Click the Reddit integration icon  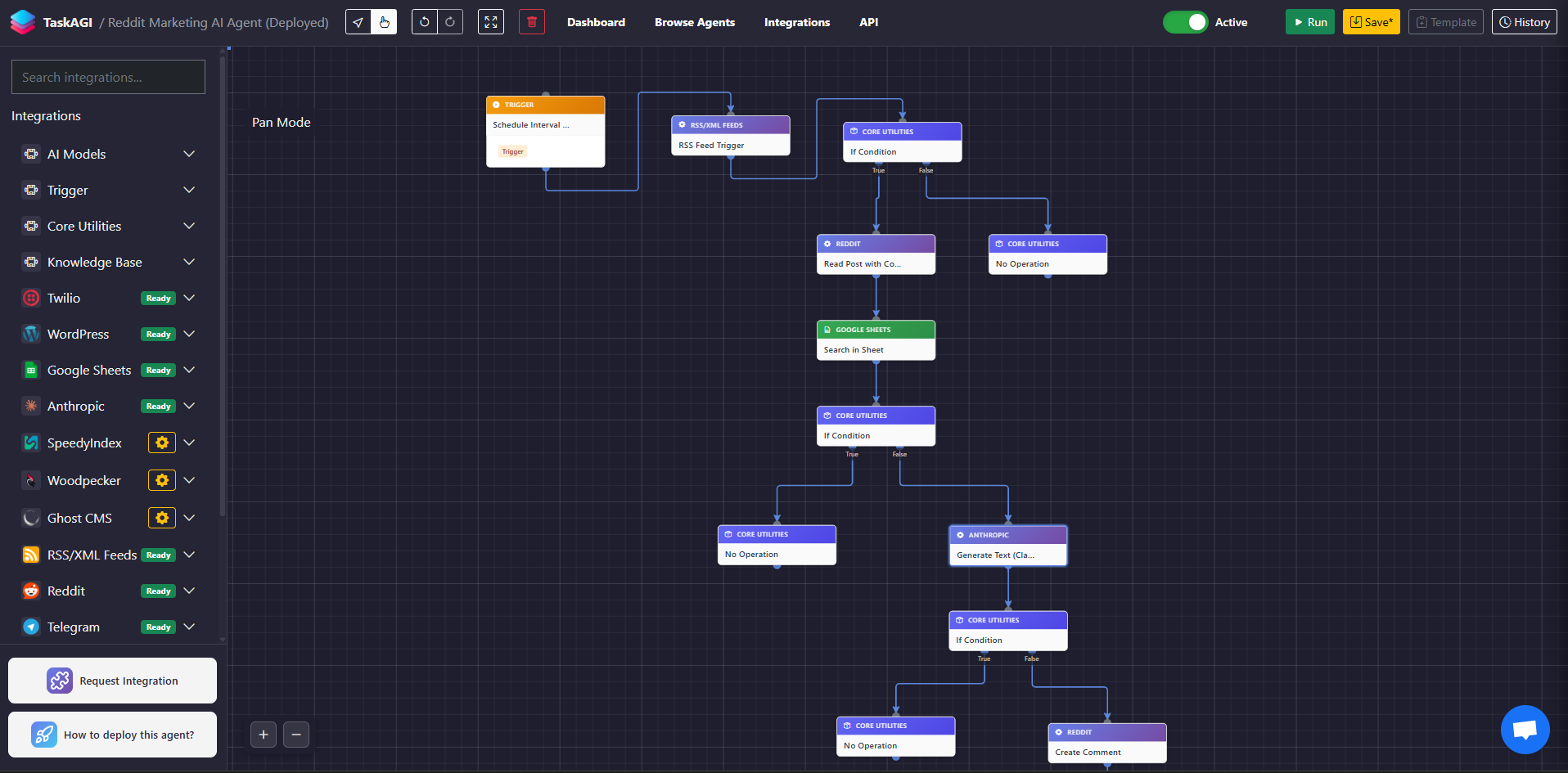point(31,591)
